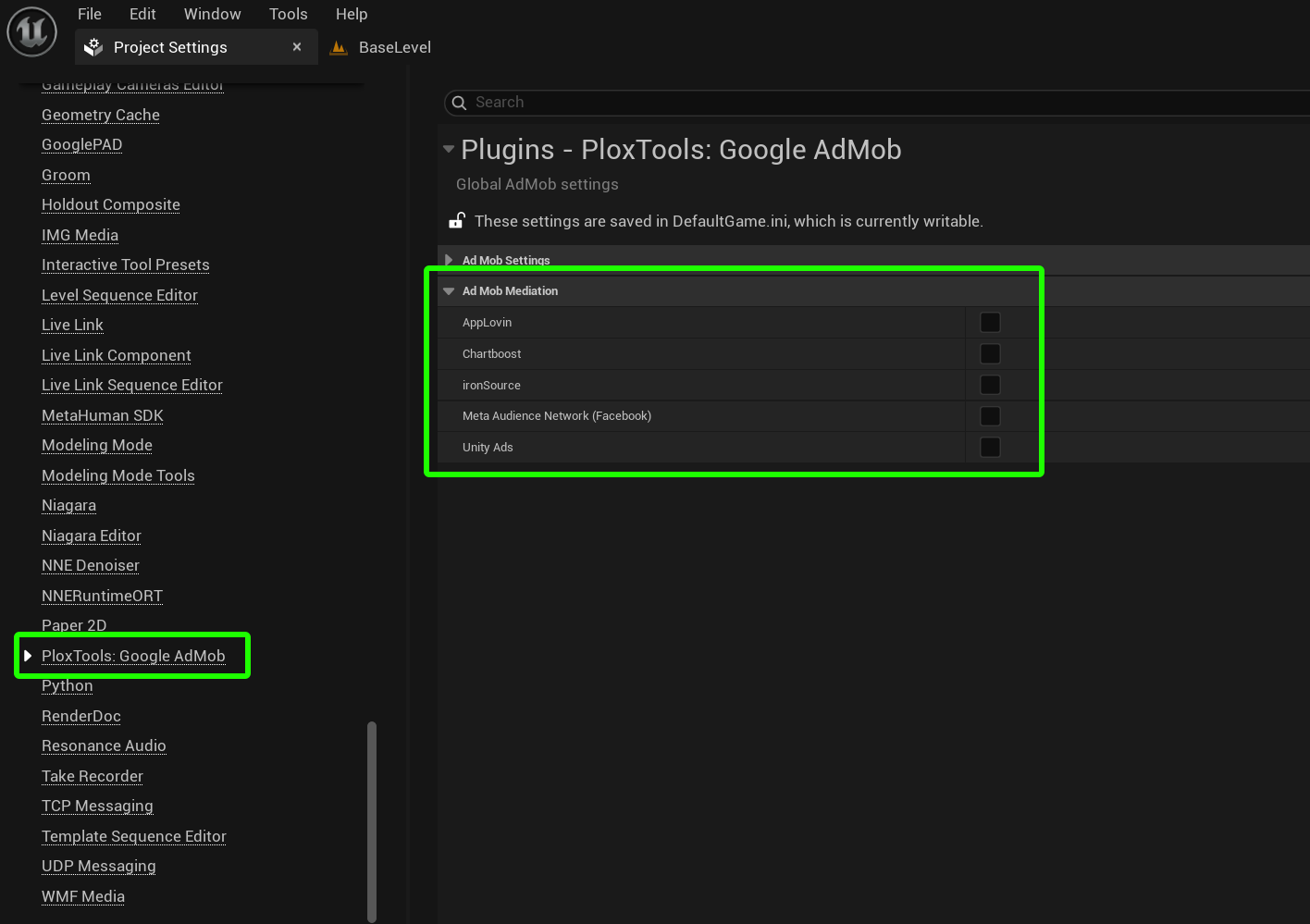Close the Project Settings tab
The image size is (1310, 924).
click(297, 47)
